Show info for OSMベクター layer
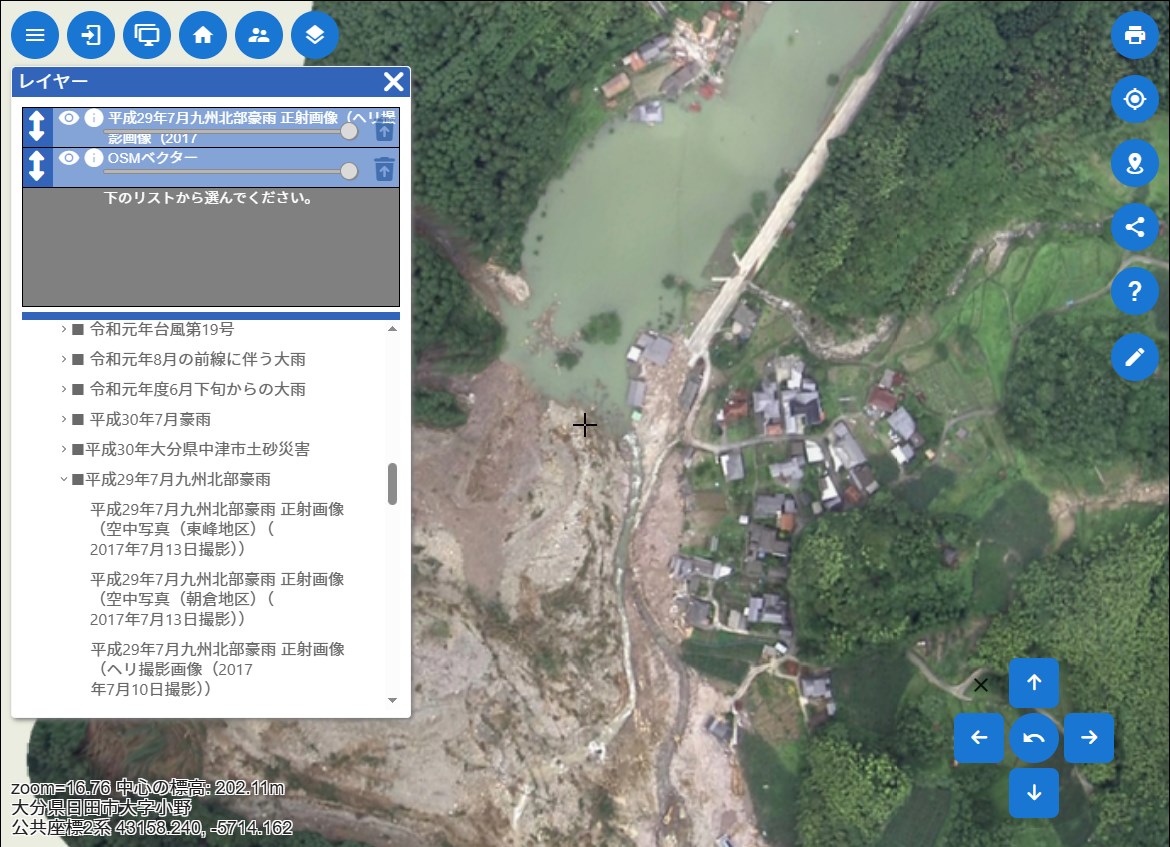This screenshot has height=847, width=1170. (94, 158)
